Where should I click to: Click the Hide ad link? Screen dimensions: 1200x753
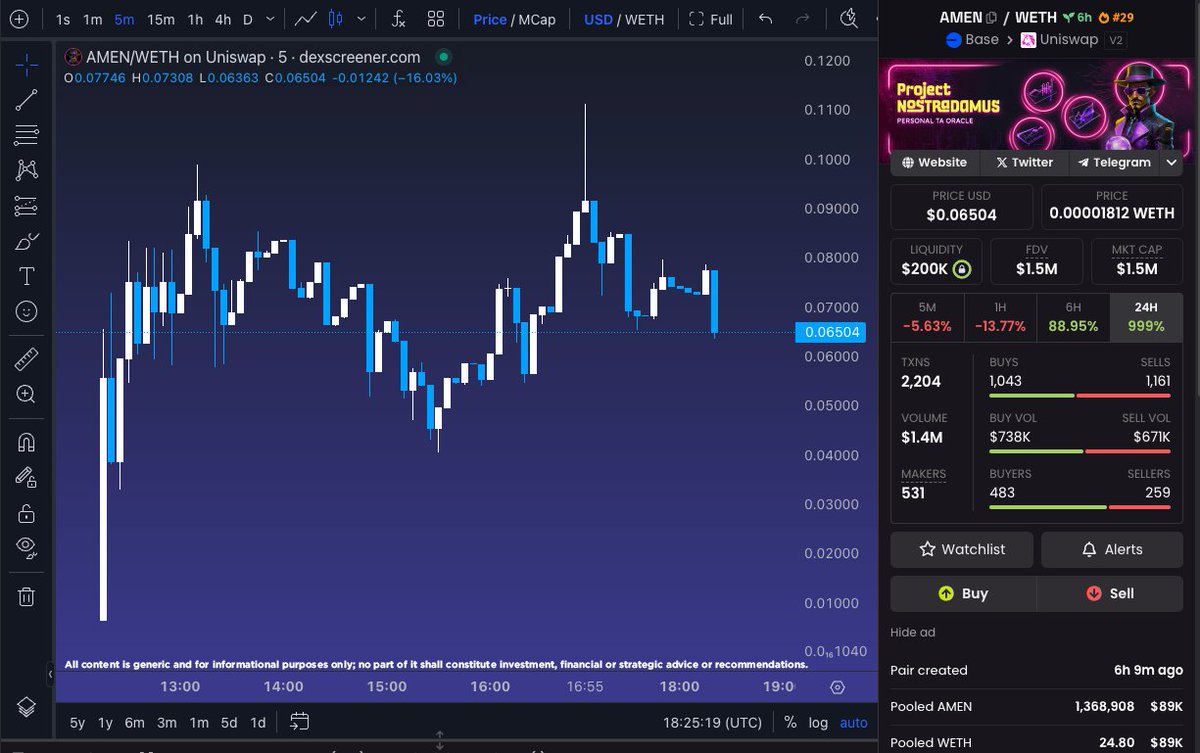pos(913,632)
